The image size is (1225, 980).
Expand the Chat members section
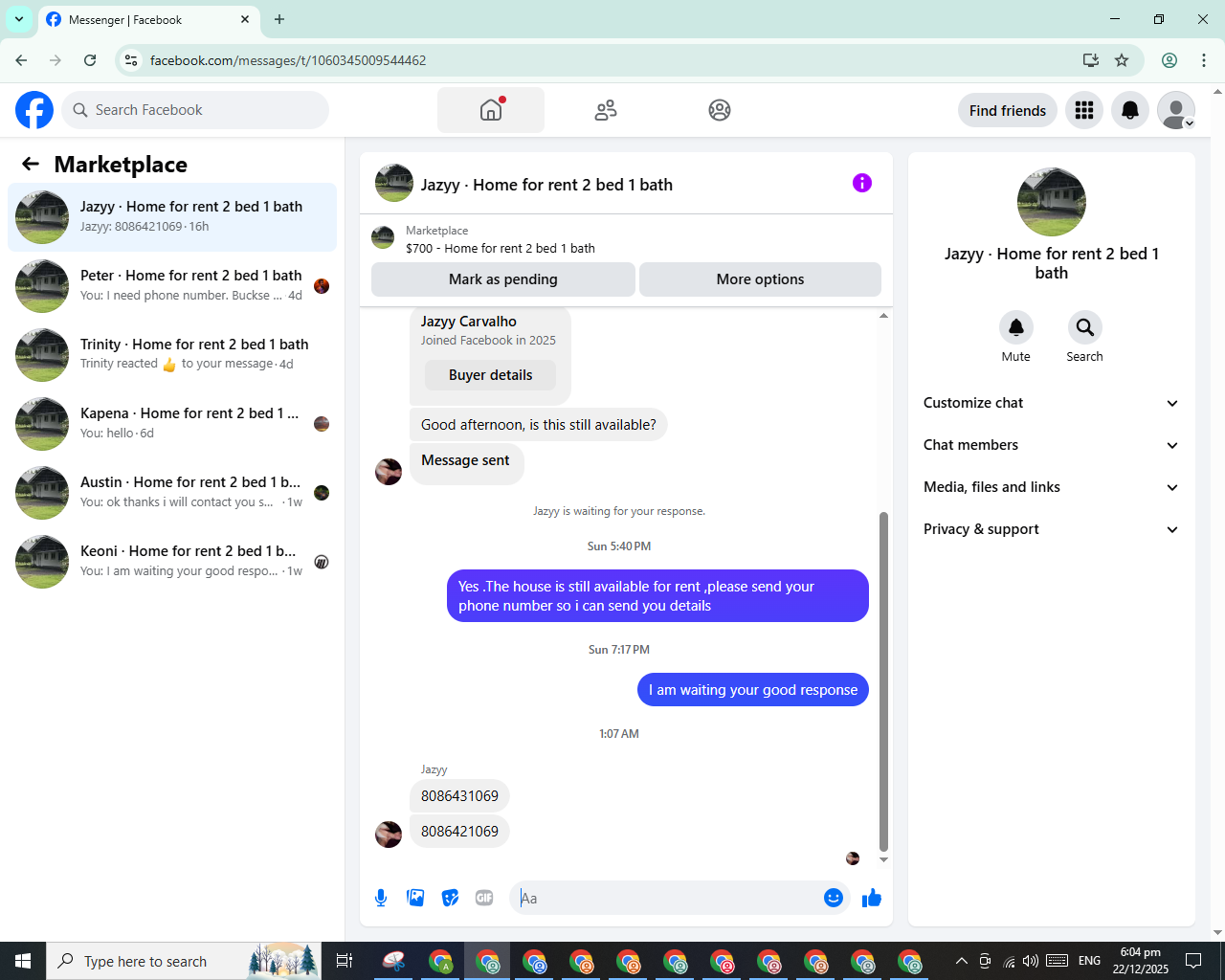pos(1052,445)
